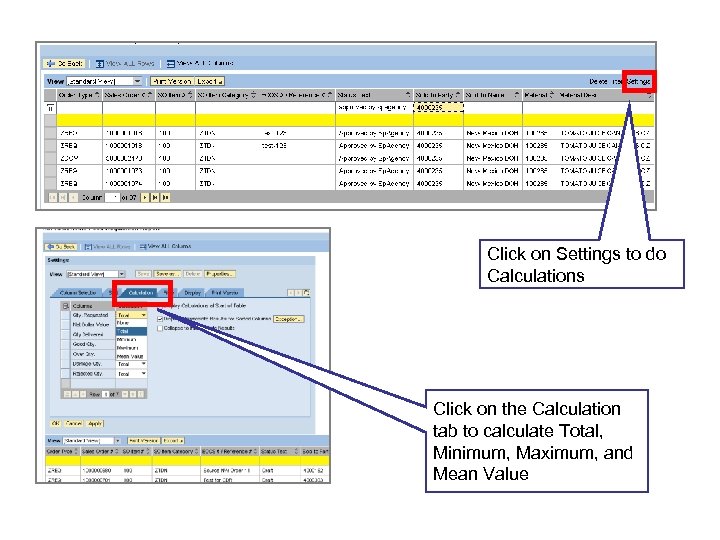This screenshot has width=720, height=540.
Task: Sort by Order Type column in upper table
Action: click(78, 95)
